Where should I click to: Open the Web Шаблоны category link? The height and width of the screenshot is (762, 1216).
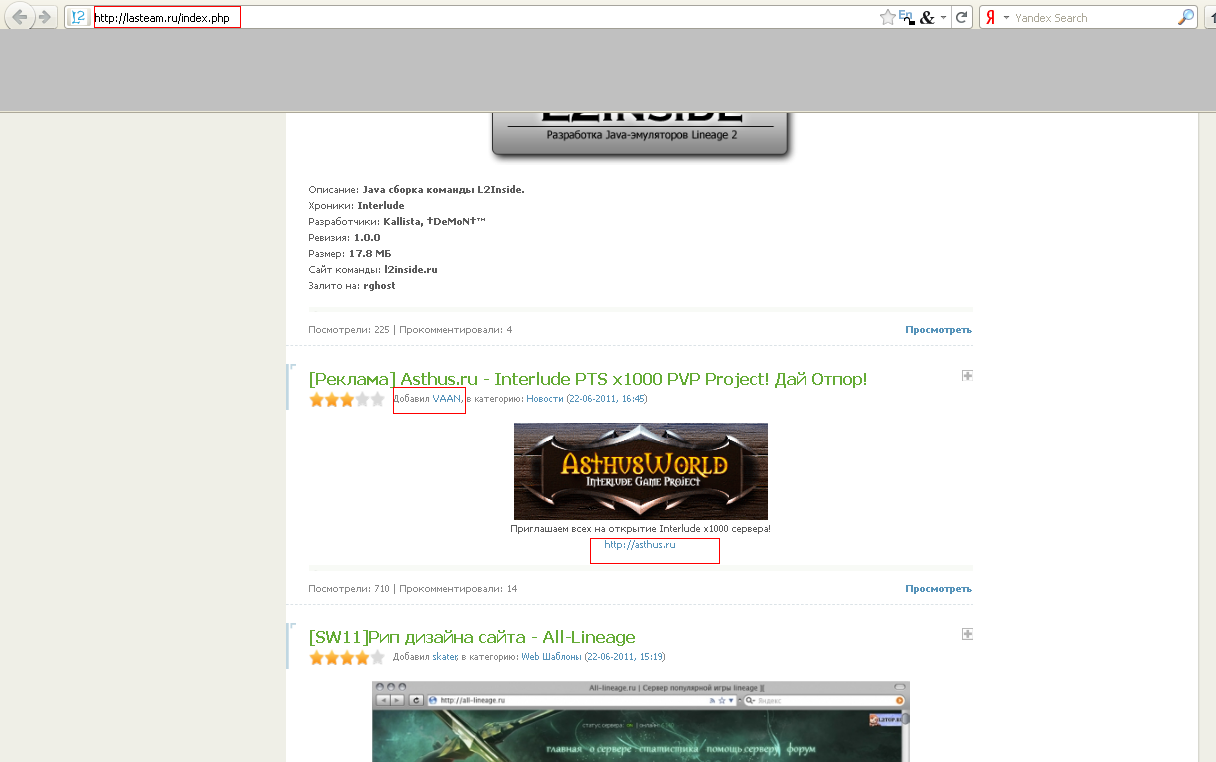click(551, 657)
